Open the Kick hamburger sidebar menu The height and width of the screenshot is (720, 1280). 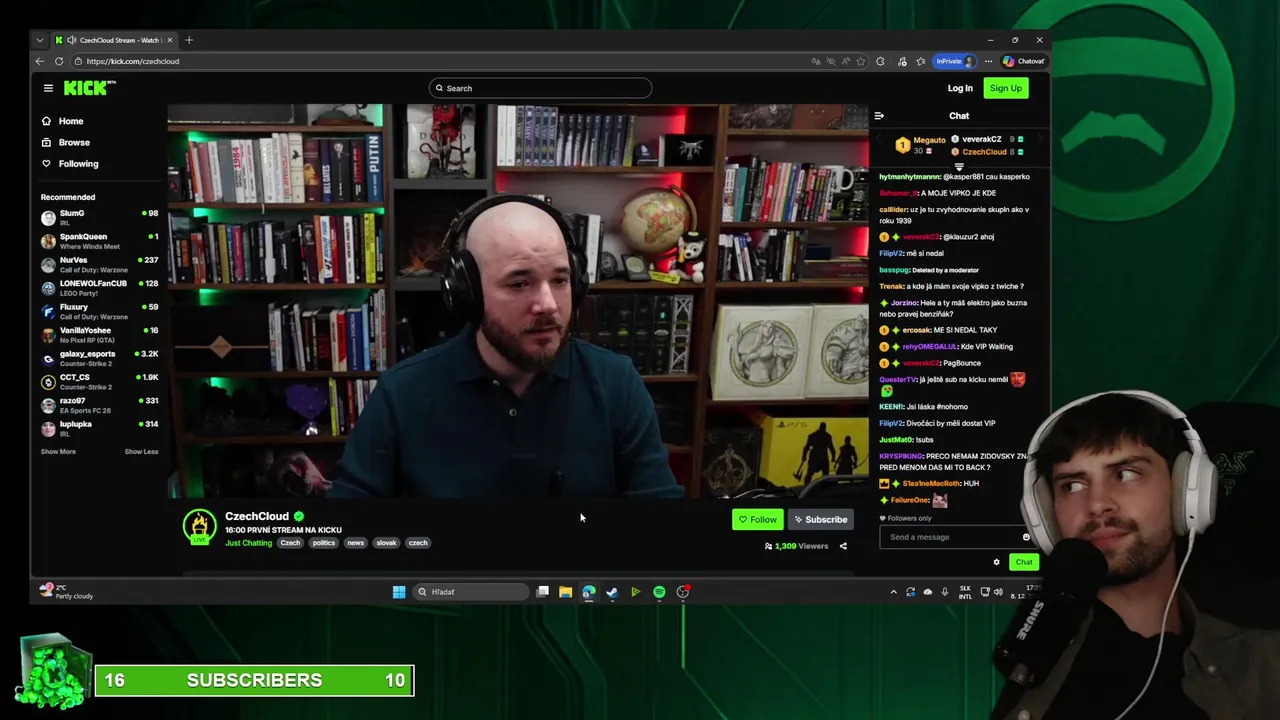pos(48,88)
